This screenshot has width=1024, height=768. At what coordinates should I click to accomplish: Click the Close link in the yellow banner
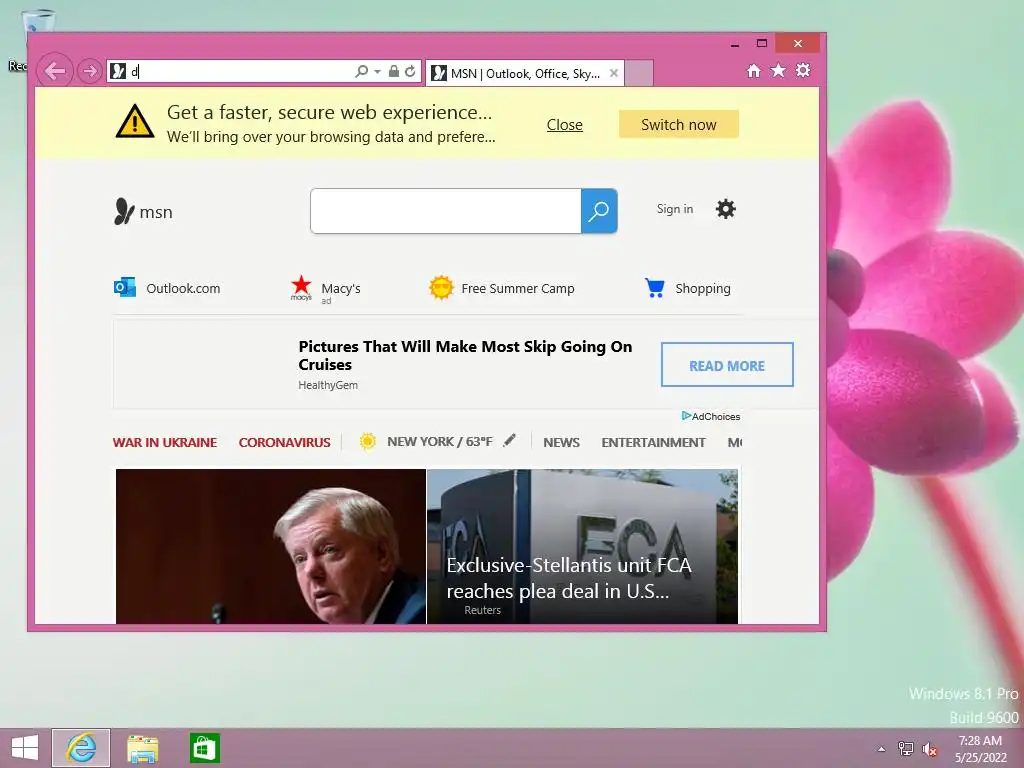(565, 125)
